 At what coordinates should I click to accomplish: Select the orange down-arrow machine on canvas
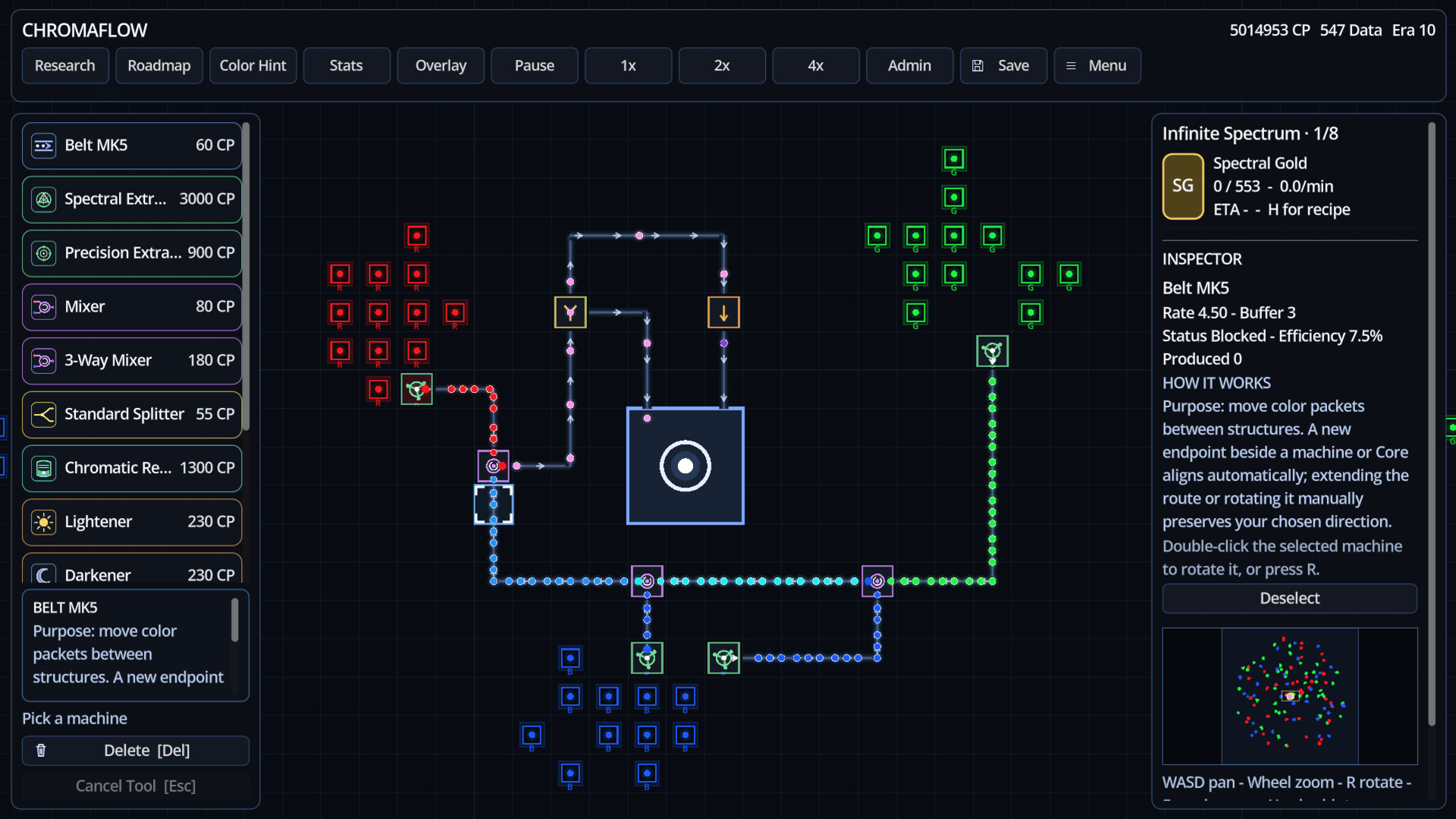coord(723,312)
